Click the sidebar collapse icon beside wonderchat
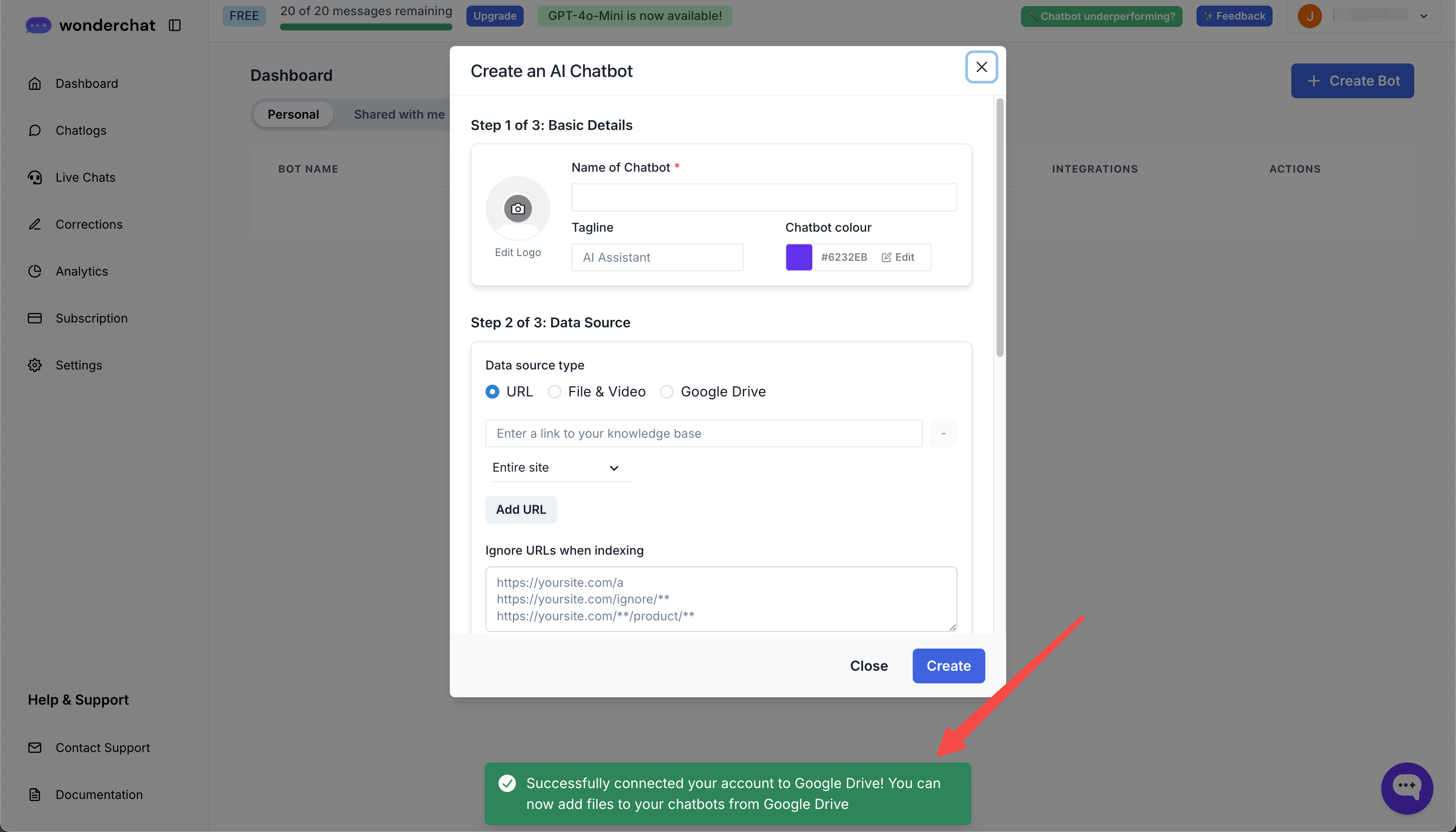The width and height of the screenshot is (1456, 832). 175,25
